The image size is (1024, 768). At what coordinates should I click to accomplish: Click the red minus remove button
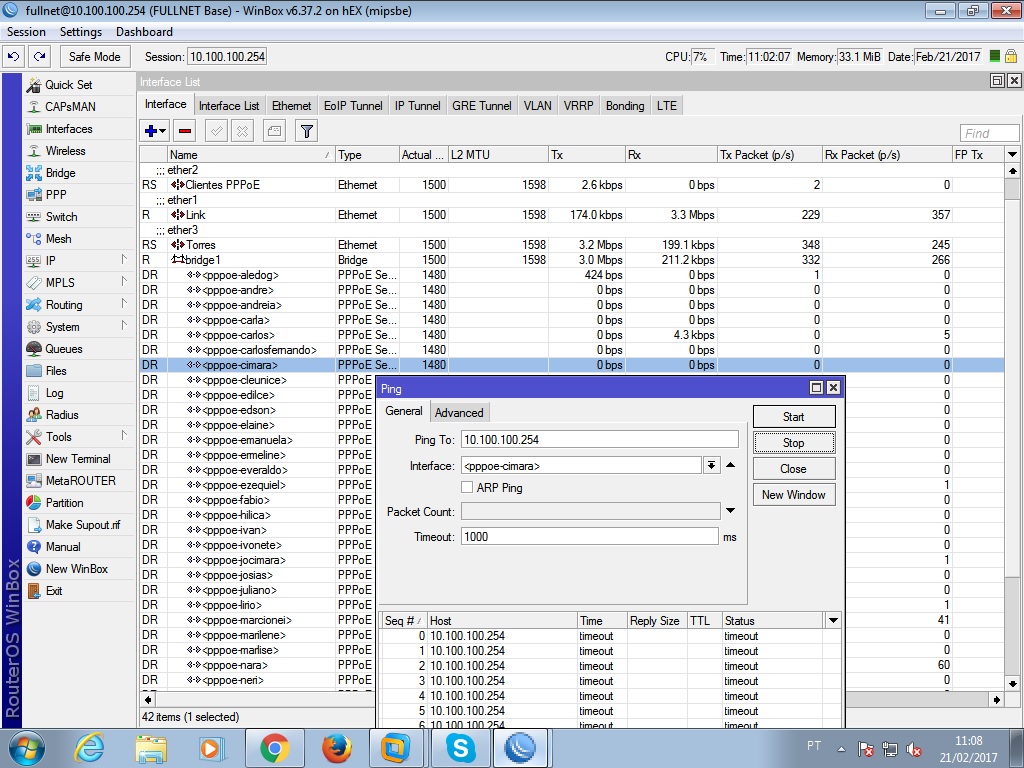pos(184,131)
